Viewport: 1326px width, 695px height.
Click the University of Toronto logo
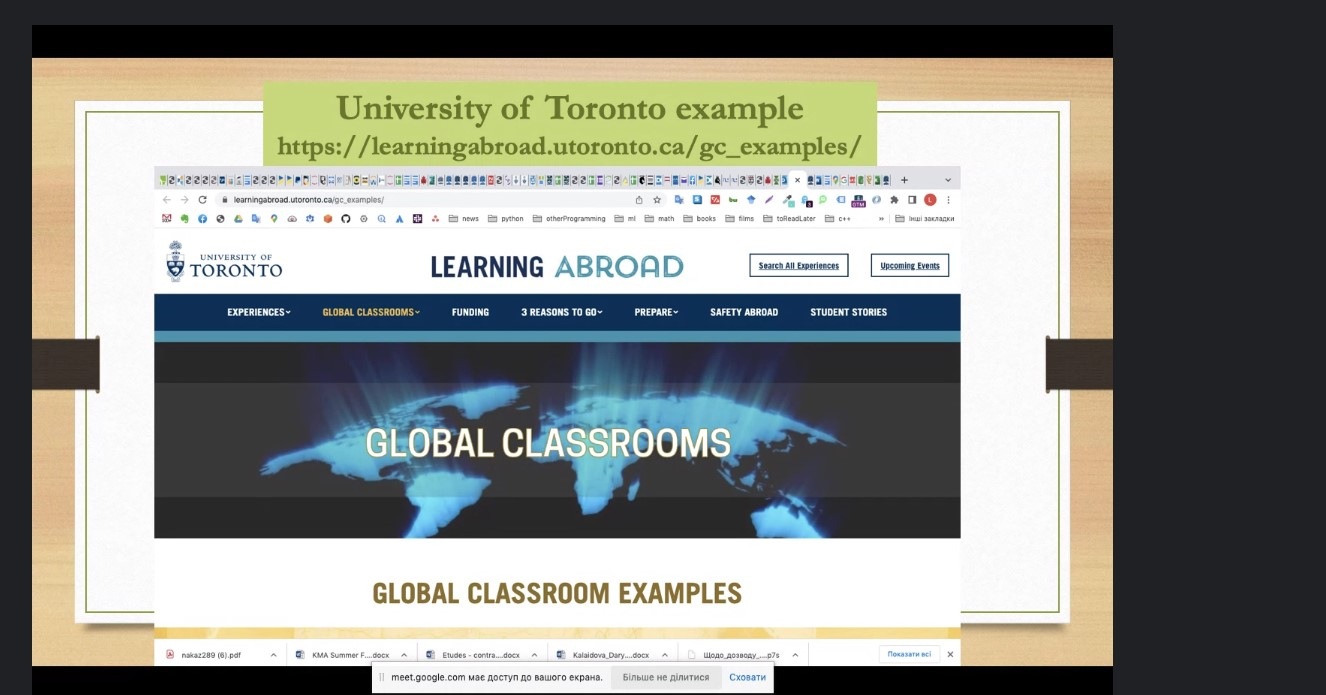[224, 262]
